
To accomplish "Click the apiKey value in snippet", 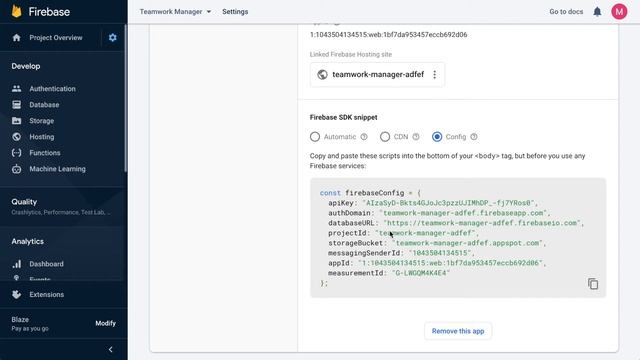I will 448,203.
